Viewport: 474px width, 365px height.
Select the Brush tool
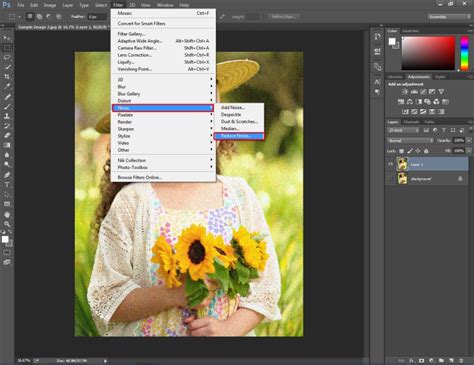[x=7, y=107]
